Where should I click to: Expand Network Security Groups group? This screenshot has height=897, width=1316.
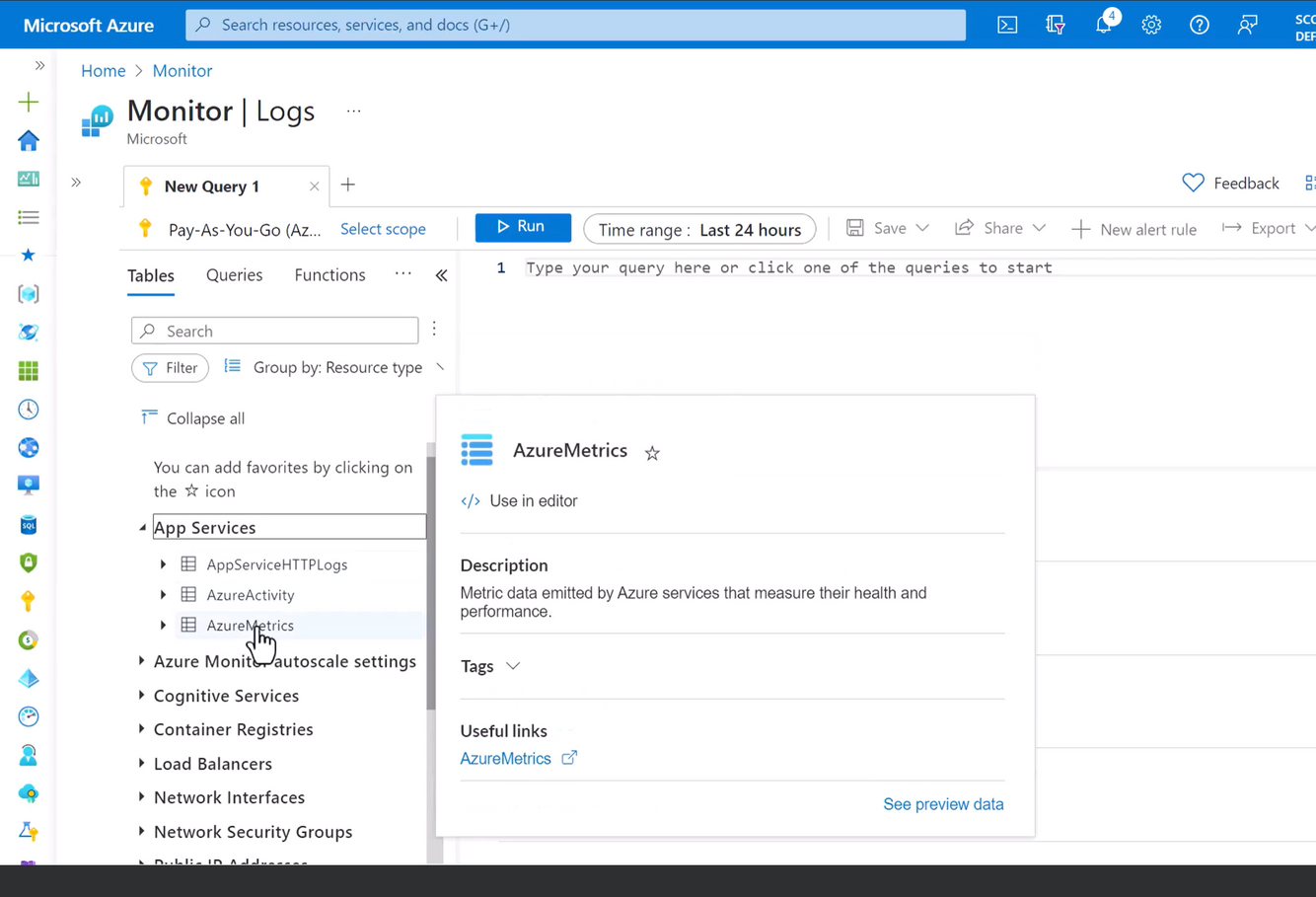[x=142, y=832]
